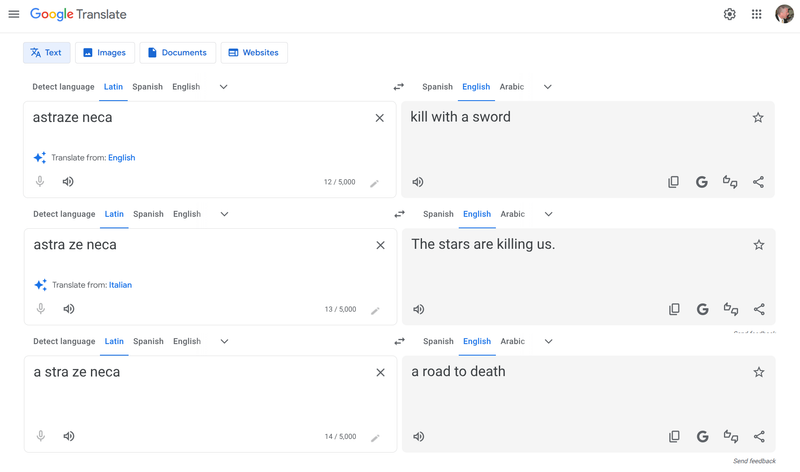Open the Google apps grid
The height and width of the screenshot is (472, 800).
[x=756, y=14]
